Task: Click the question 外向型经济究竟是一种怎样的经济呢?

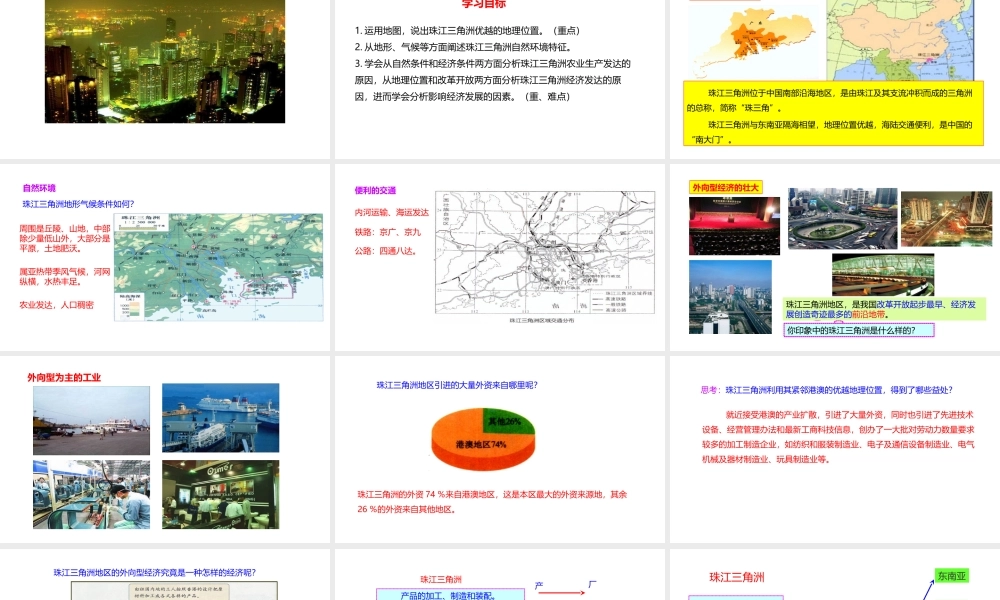Action: [154, 573]
